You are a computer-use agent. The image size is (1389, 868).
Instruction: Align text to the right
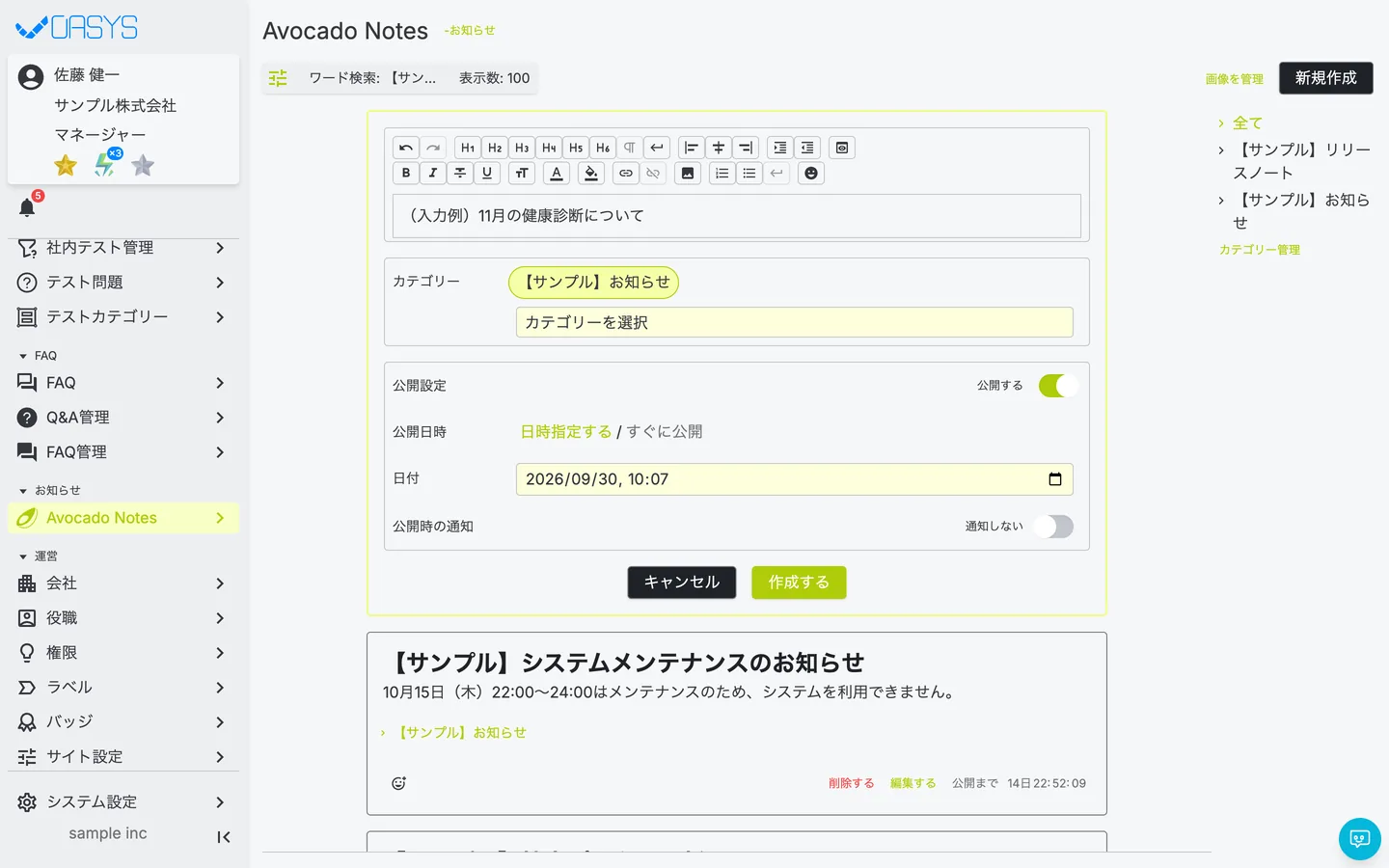click(x=746, y=148)
